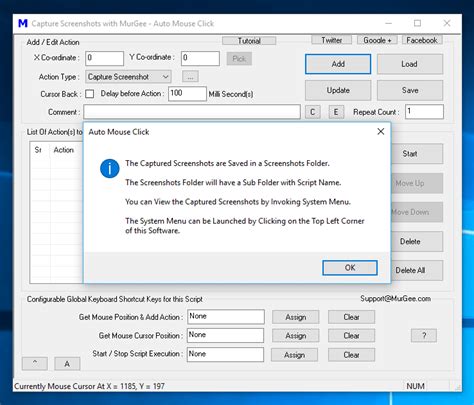This screenshot has width=474, height=405.
Task: Open the Google + link button
Action: (377, 40)
